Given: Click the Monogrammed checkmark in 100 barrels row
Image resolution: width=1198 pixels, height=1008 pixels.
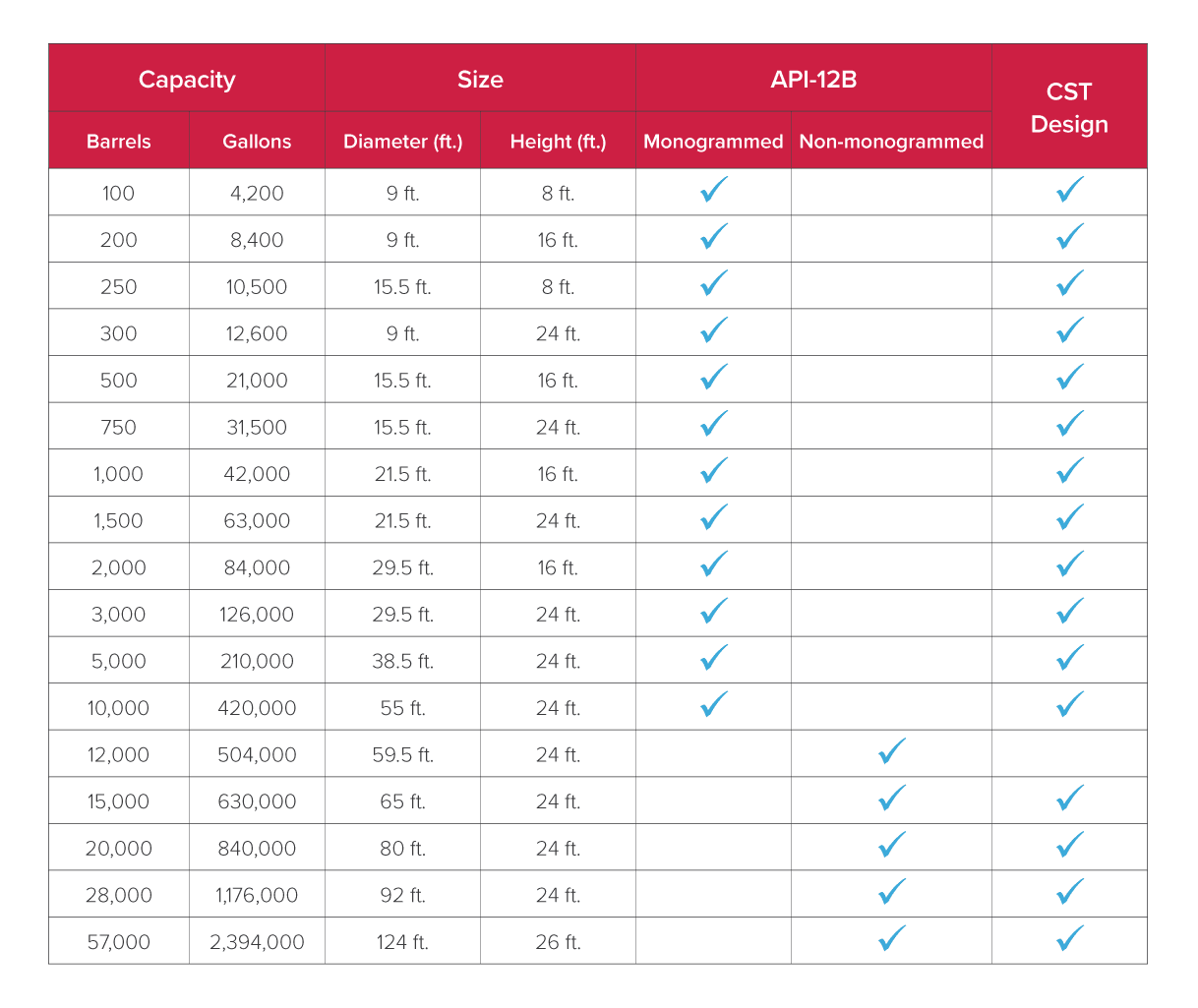Looking at the screenshot, I should [714, 190].
